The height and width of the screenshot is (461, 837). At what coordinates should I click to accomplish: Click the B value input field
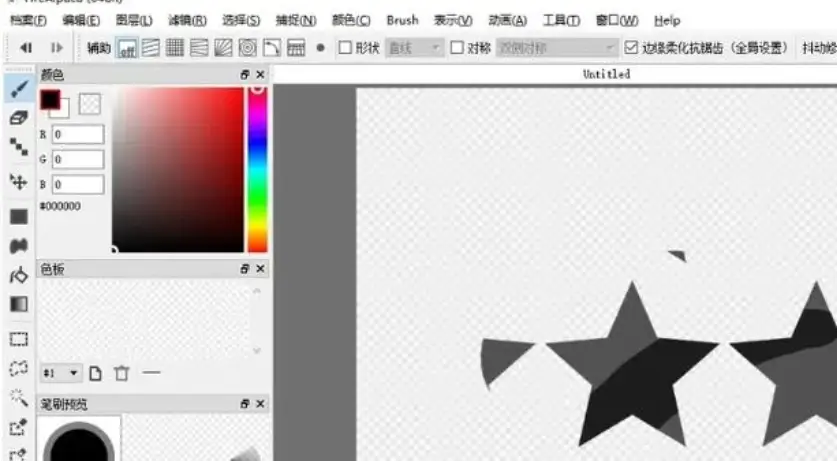pos(78,185)
